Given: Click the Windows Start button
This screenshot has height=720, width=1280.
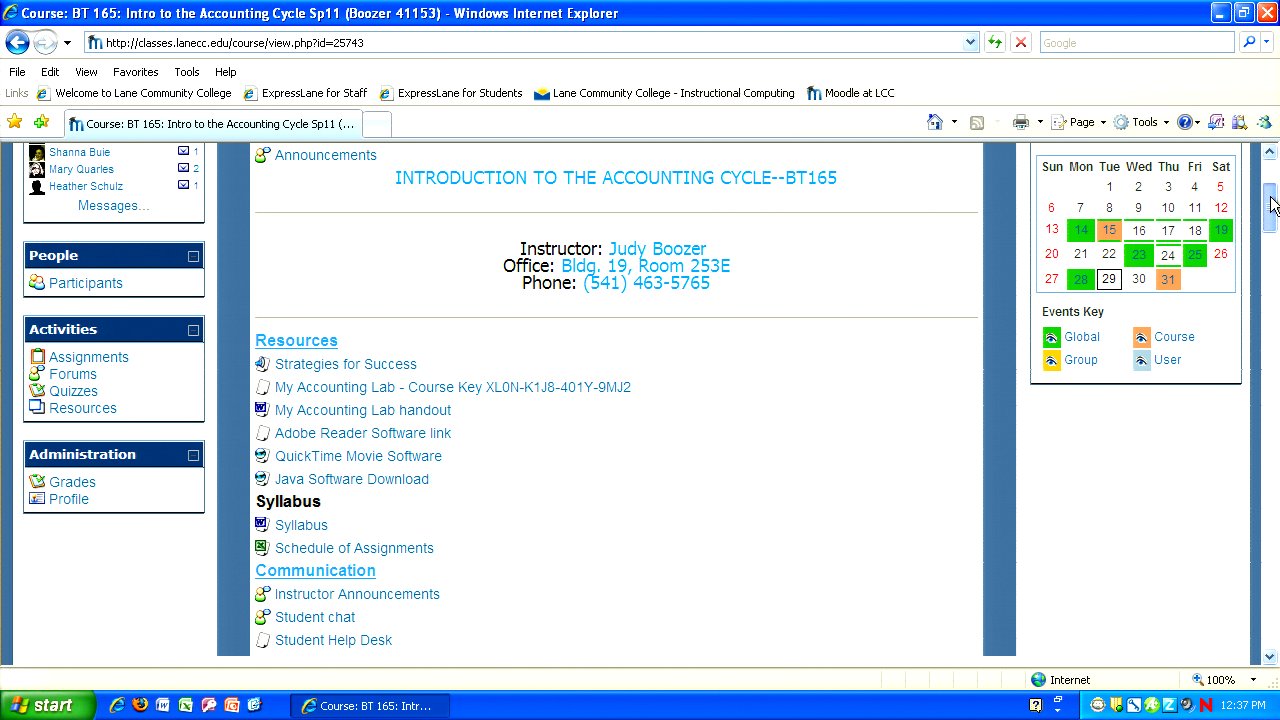Looking at the screenshot, I should 47,705.
